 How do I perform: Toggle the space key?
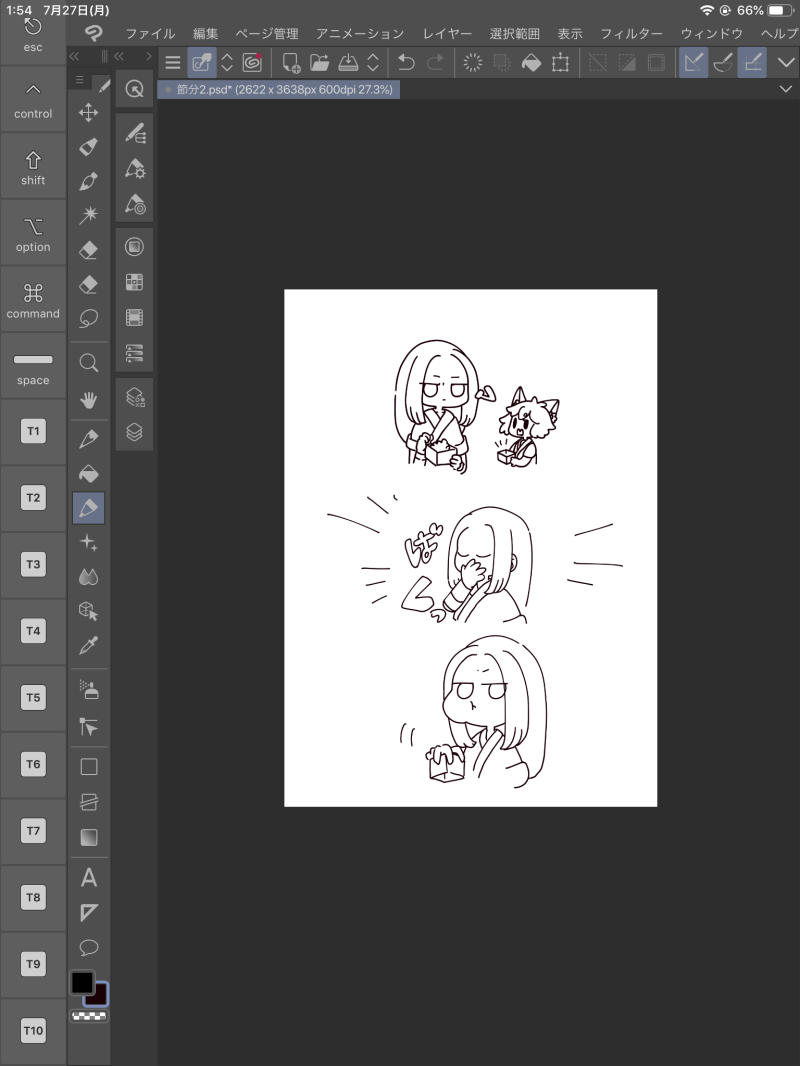(x=33, y=366)
